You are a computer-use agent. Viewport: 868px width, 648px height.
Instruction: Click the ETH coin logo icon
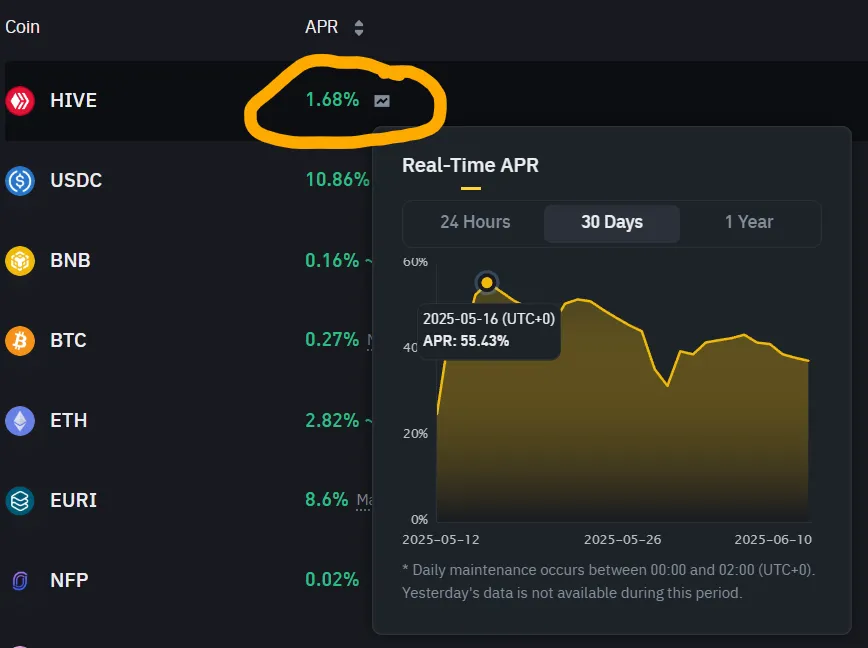(20, 421)
